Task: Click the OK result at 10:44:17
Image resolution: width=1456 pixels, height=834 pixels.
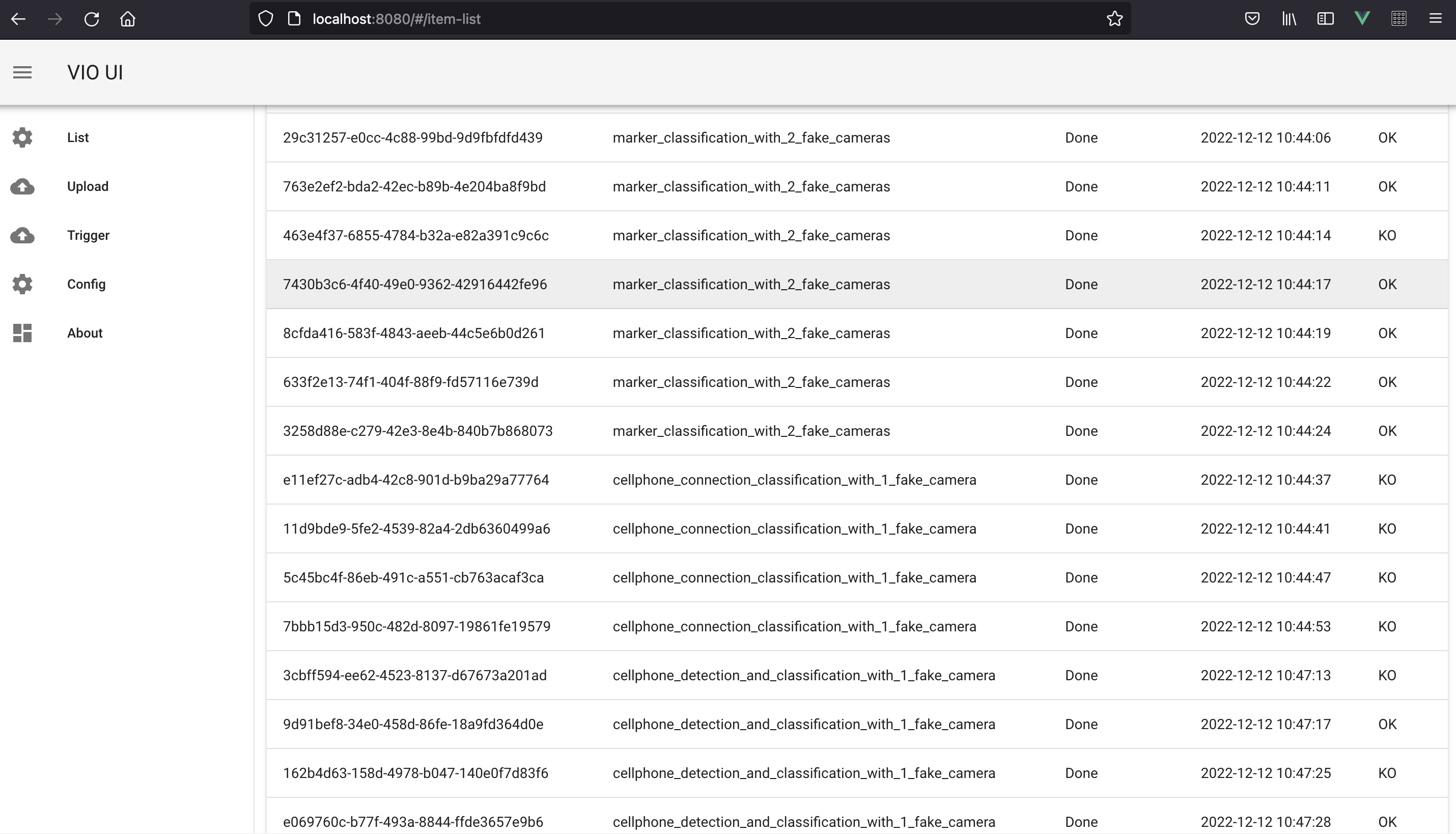Action: click(x=1387, y=284)
